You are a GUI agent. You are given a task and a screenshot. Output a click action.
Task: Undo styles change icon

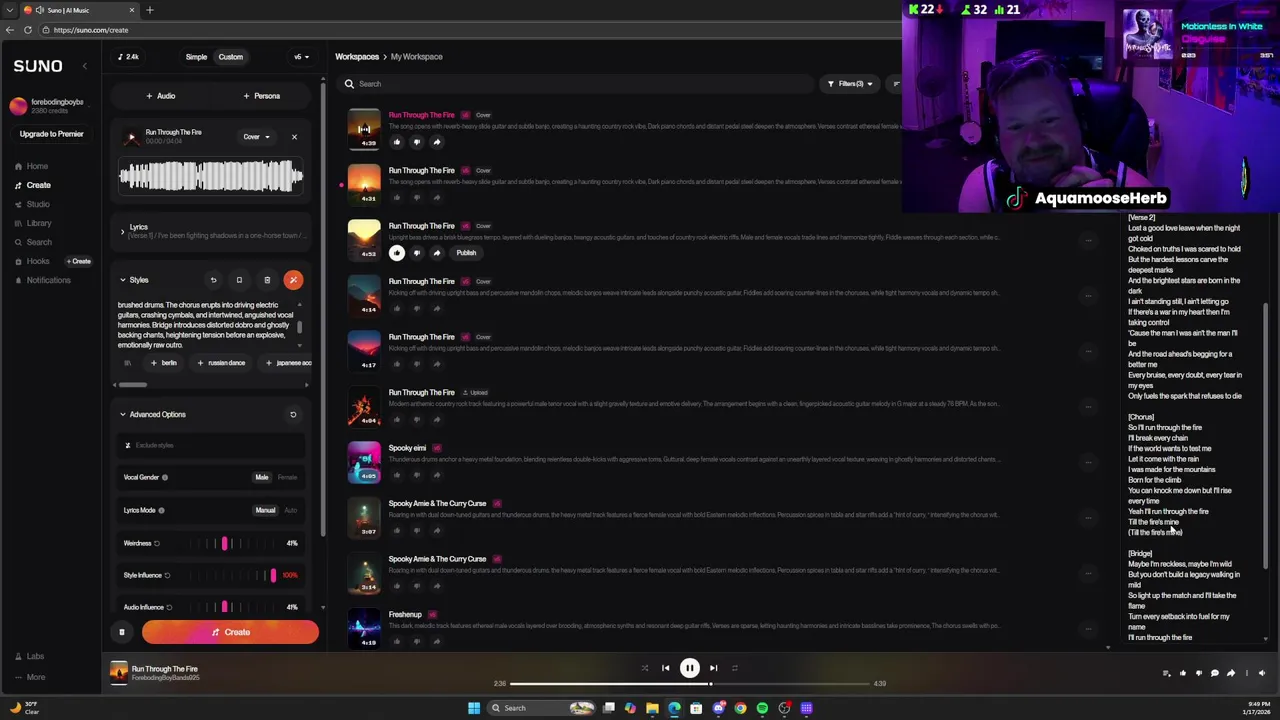213,280
